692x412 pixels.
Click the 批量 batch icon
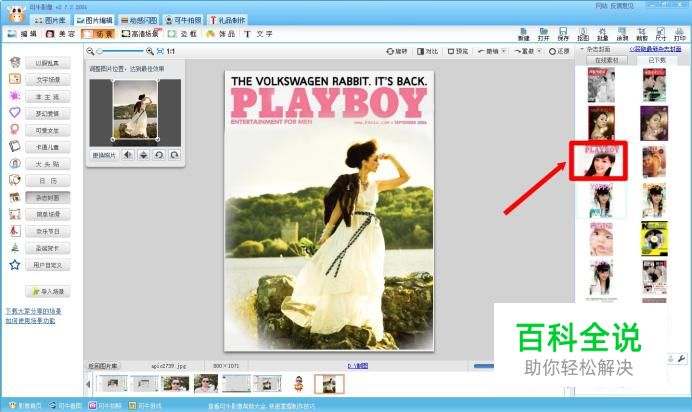click(602, 34)
